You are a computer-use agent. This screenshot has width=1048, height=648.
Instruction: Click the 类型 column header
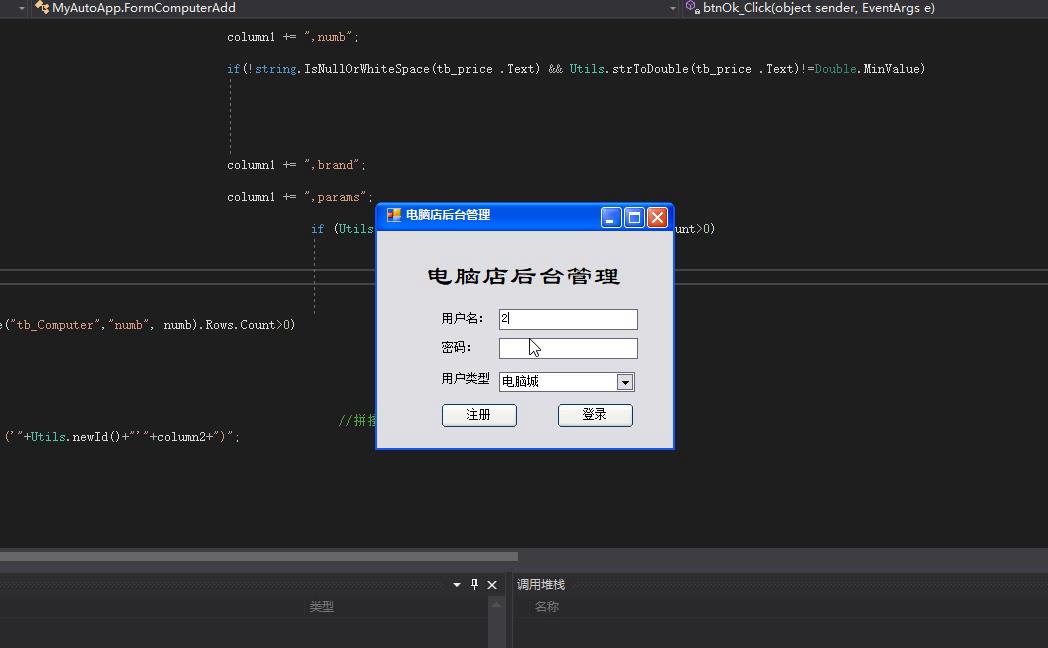321,607
